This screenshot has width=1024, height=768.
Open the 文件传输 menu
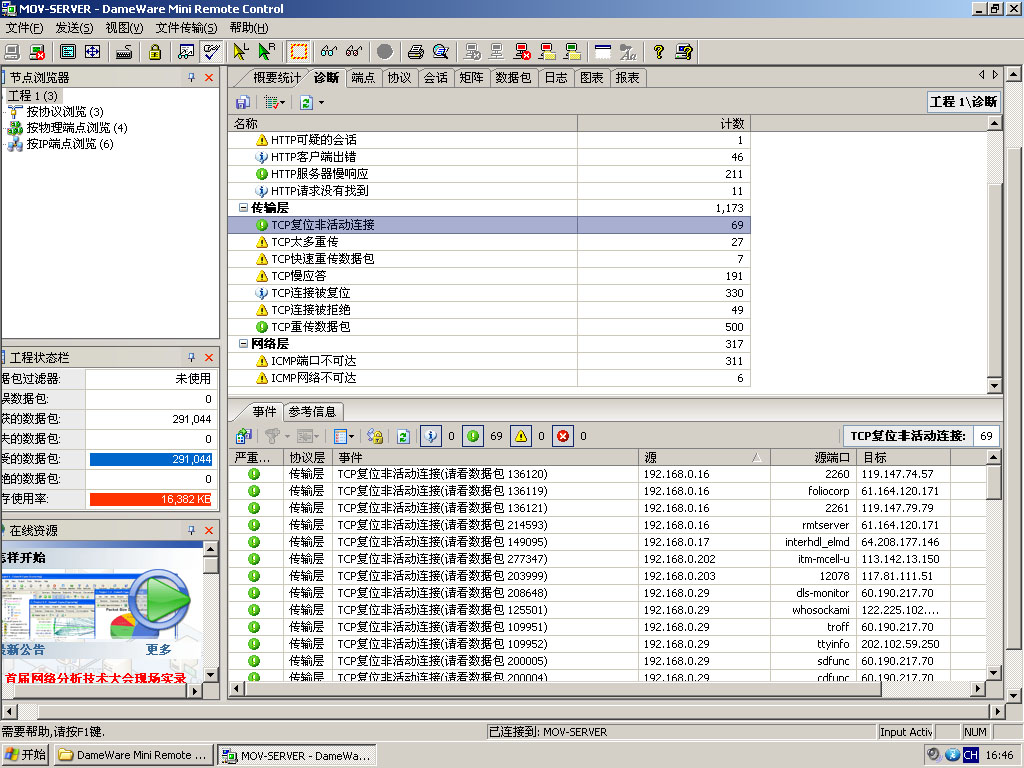(186, 28)
